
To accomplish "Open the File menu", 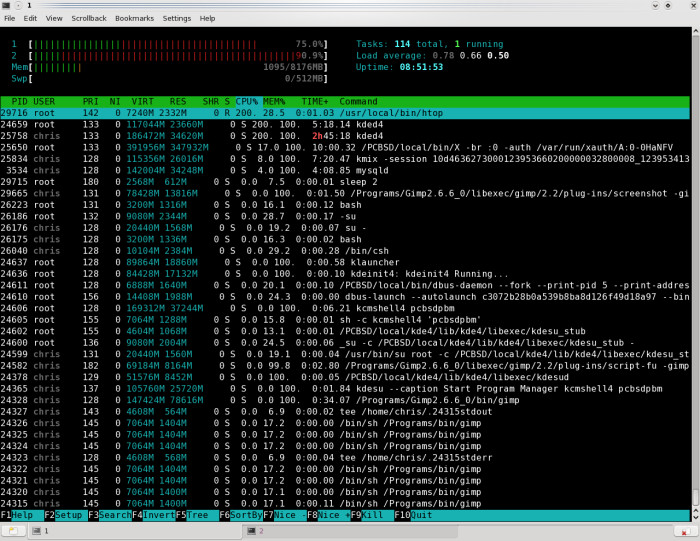I will 9,18.
